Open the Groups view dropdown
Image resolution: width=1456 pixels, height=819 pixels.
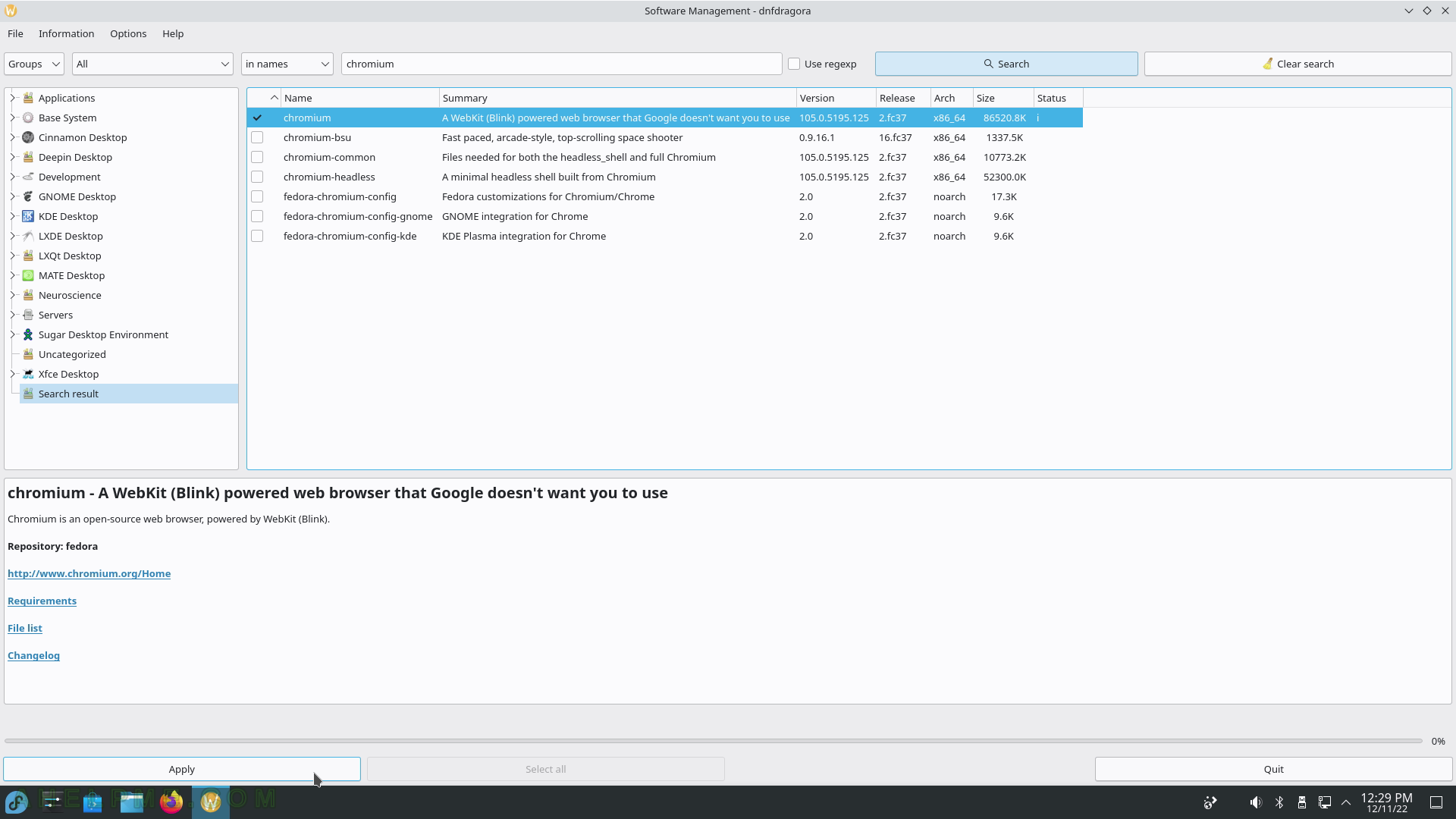tap(34, 64)
